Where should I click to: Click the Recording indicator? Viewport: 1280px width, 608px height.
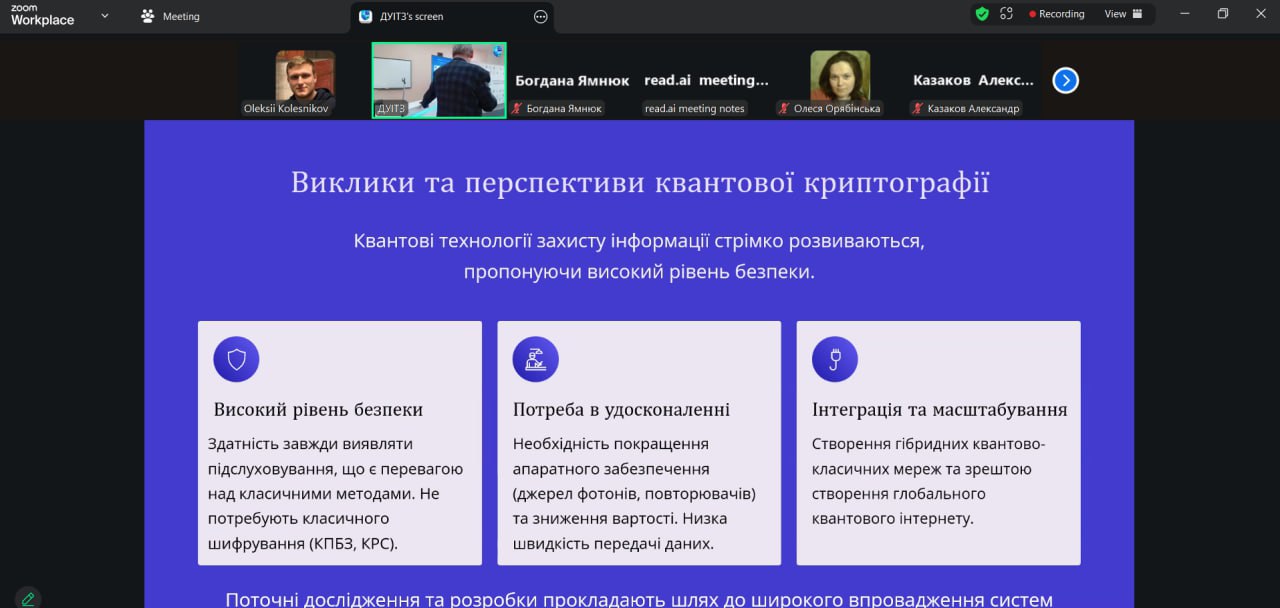[1056, 14]
